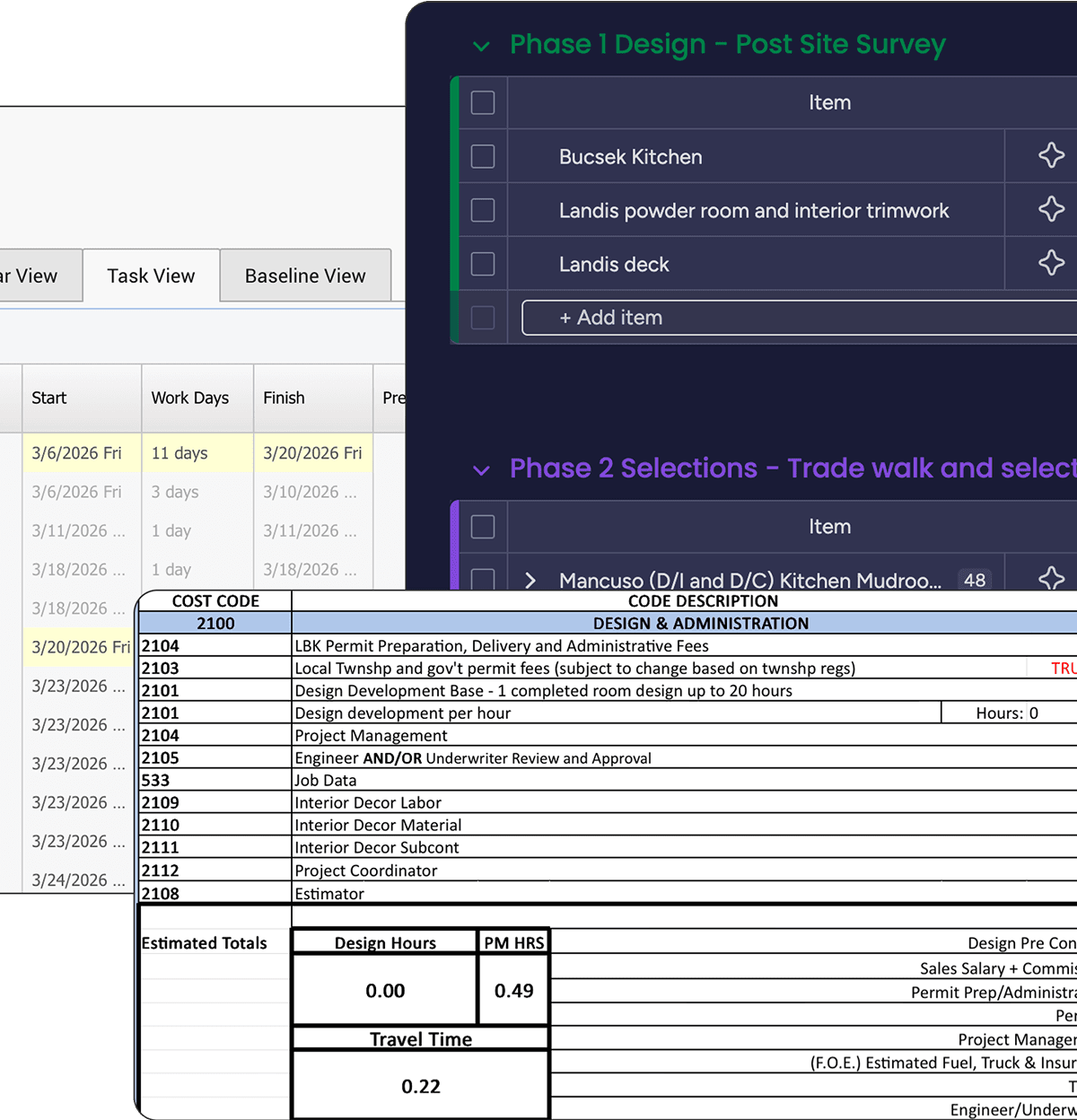
Task: Select Interior Decor Subcont cell
Action: pos(685,847)
